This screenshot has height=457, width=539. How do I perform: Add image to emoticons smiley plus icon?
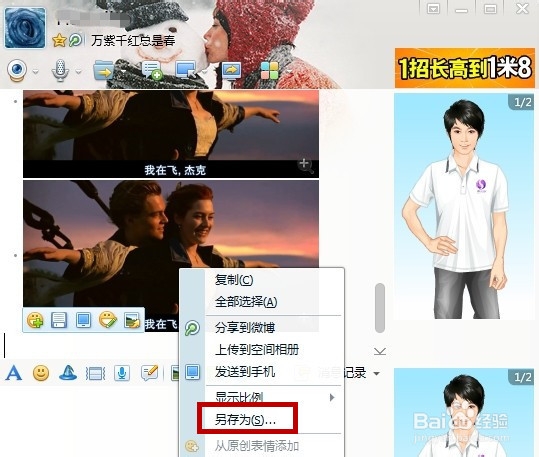(x=35, y=320)
